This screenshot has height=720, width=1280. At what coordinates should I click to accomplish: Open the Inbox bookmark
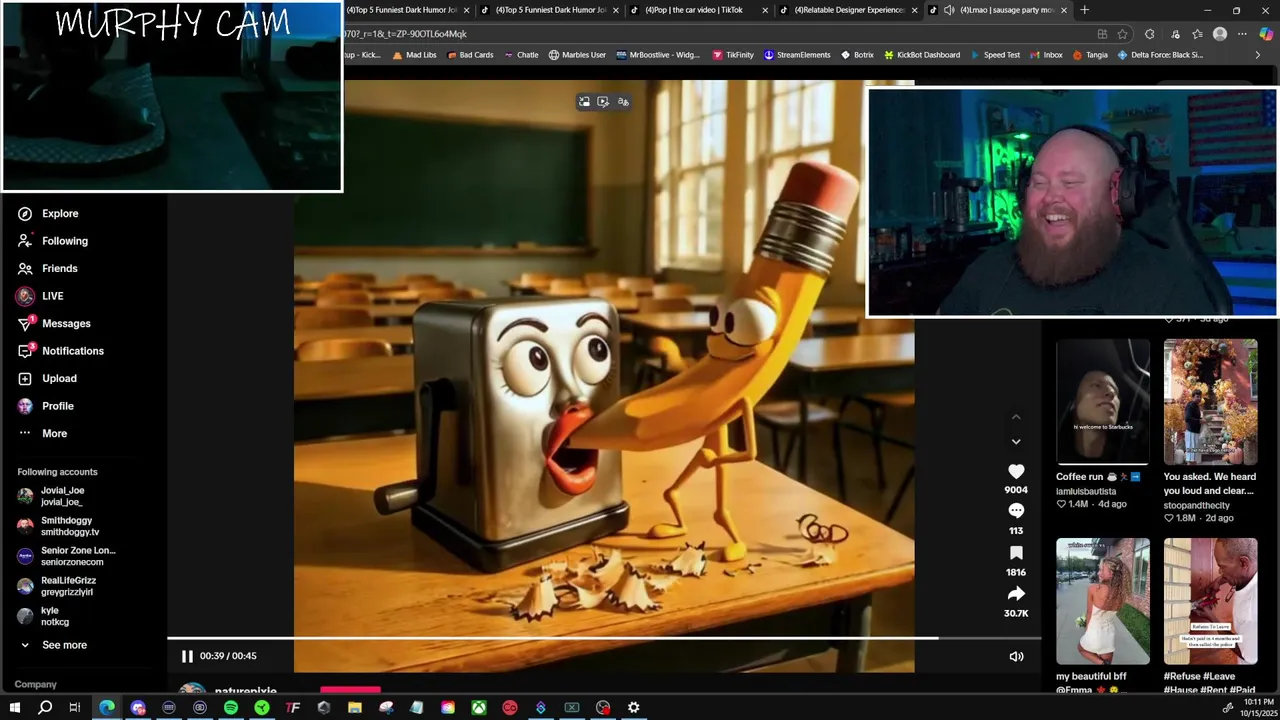(1045, 55)
